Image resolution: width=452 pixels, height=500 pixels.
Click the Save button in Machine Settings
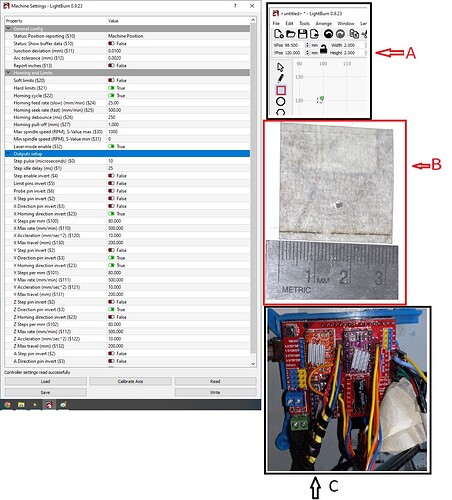pos(46,392)
